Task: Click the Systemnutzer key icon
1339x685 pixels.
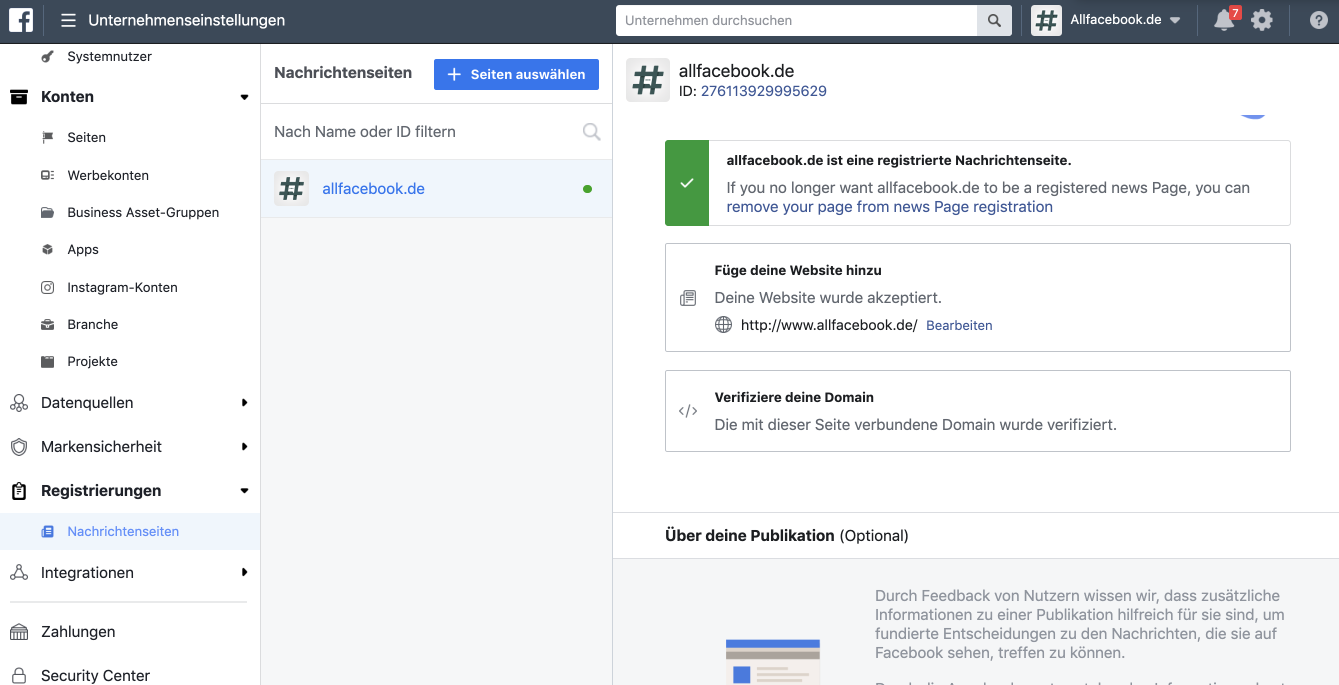Action: [x=47, y=57]
